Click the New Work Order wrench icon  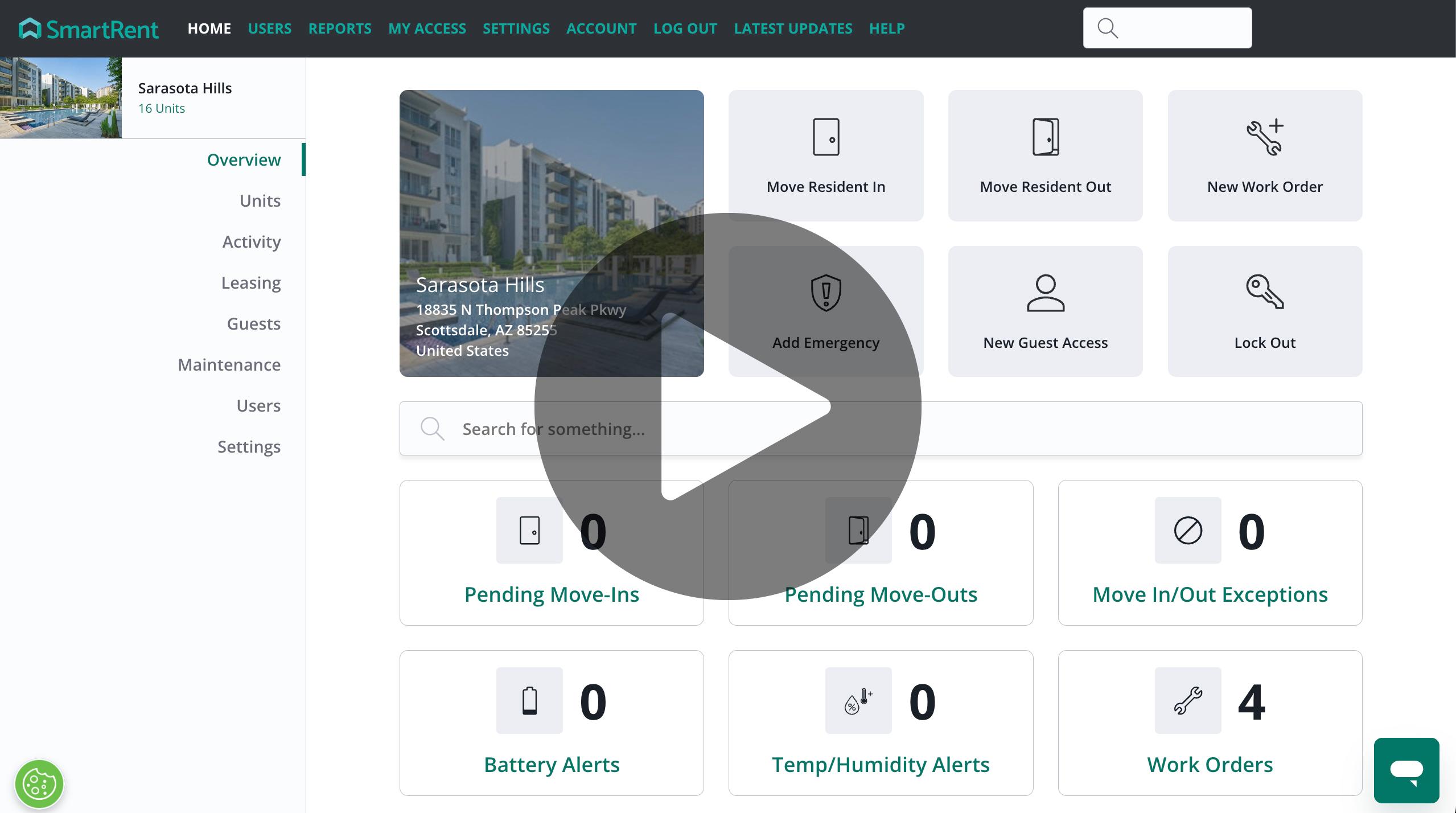pyautogui.click(x=1265, y=137)
